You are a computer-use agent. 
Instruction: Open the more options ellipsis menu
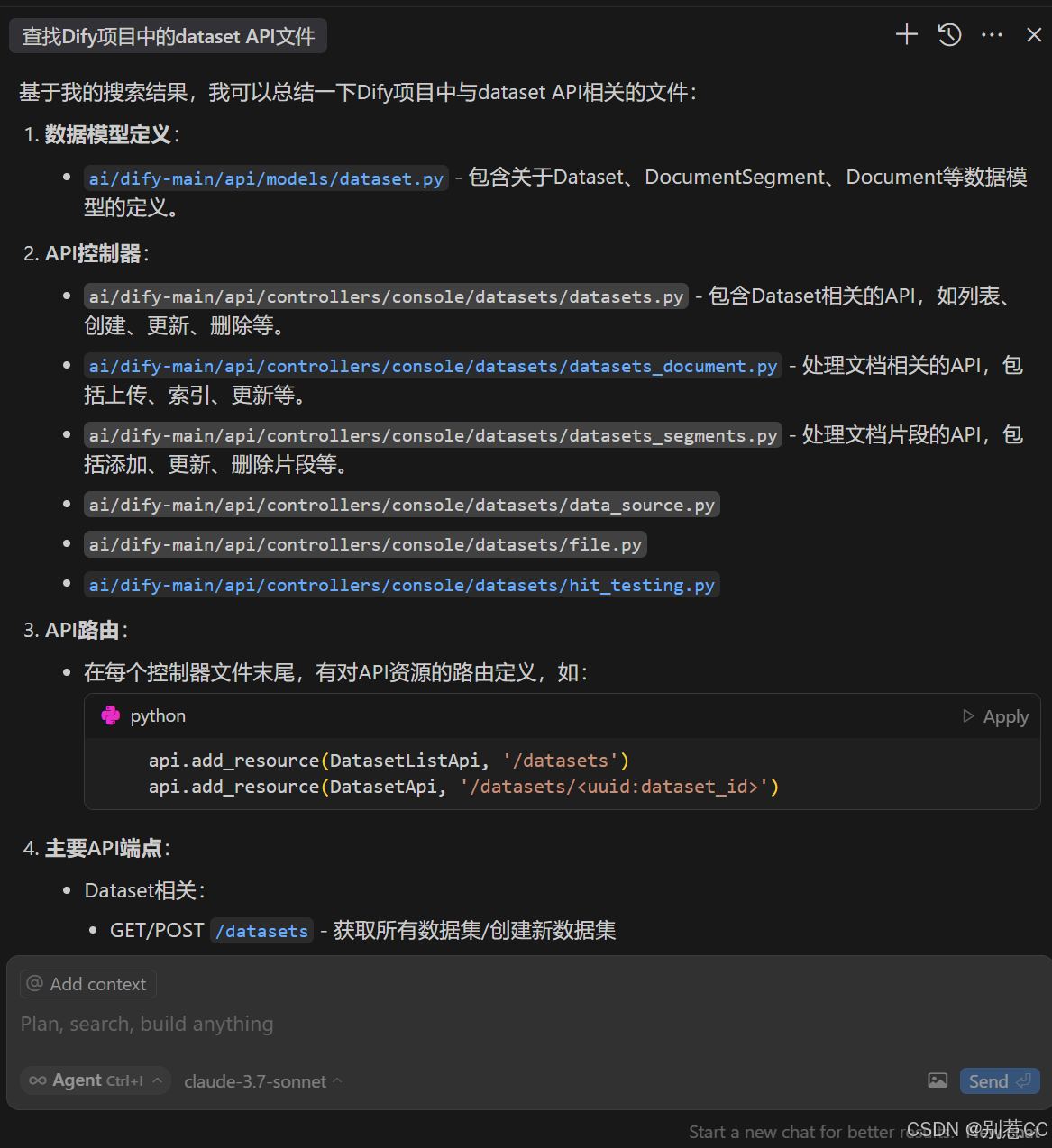[992, 35]
